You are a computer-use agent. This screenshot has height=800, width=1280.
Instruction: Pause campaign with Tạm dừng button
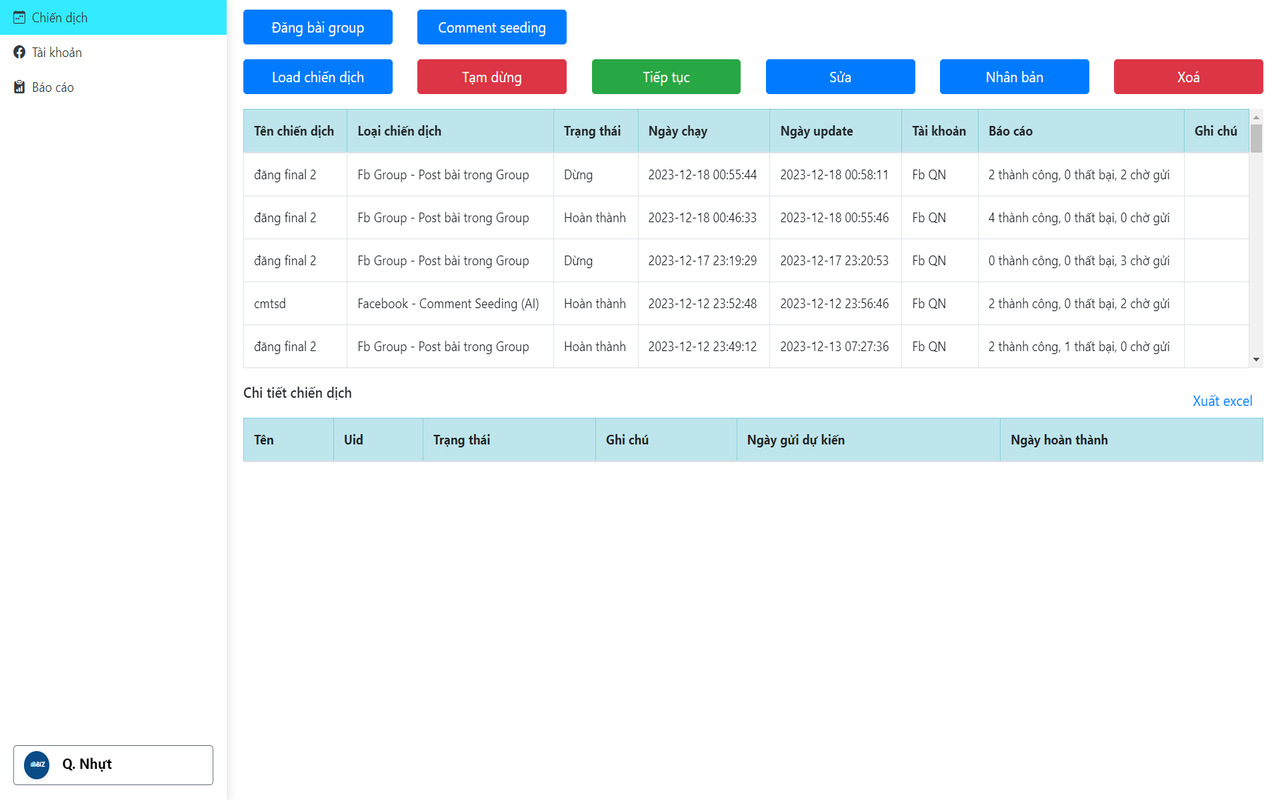pos(492,77)
